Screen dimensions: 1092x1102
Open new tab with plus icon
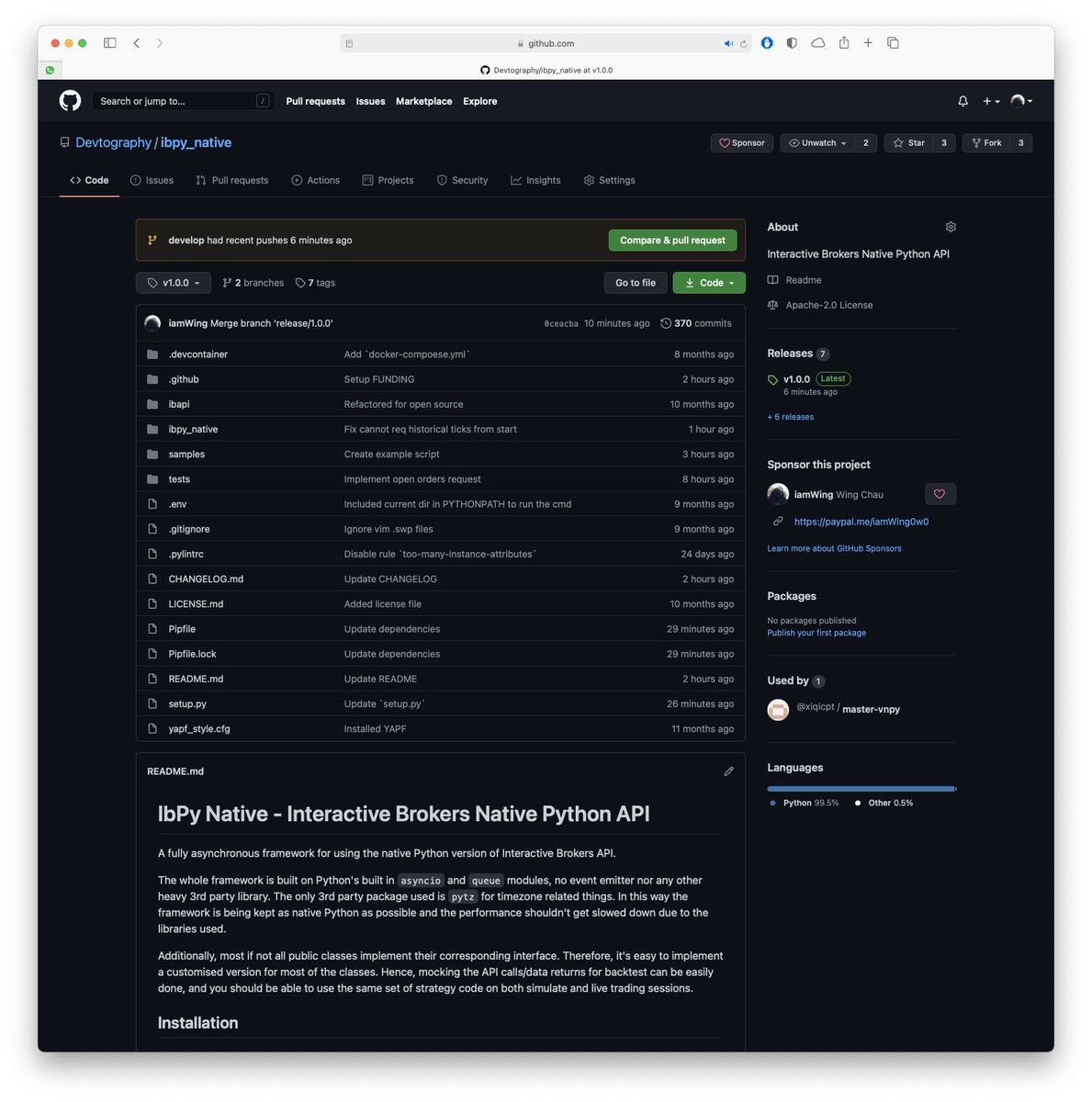click(868, 42)
